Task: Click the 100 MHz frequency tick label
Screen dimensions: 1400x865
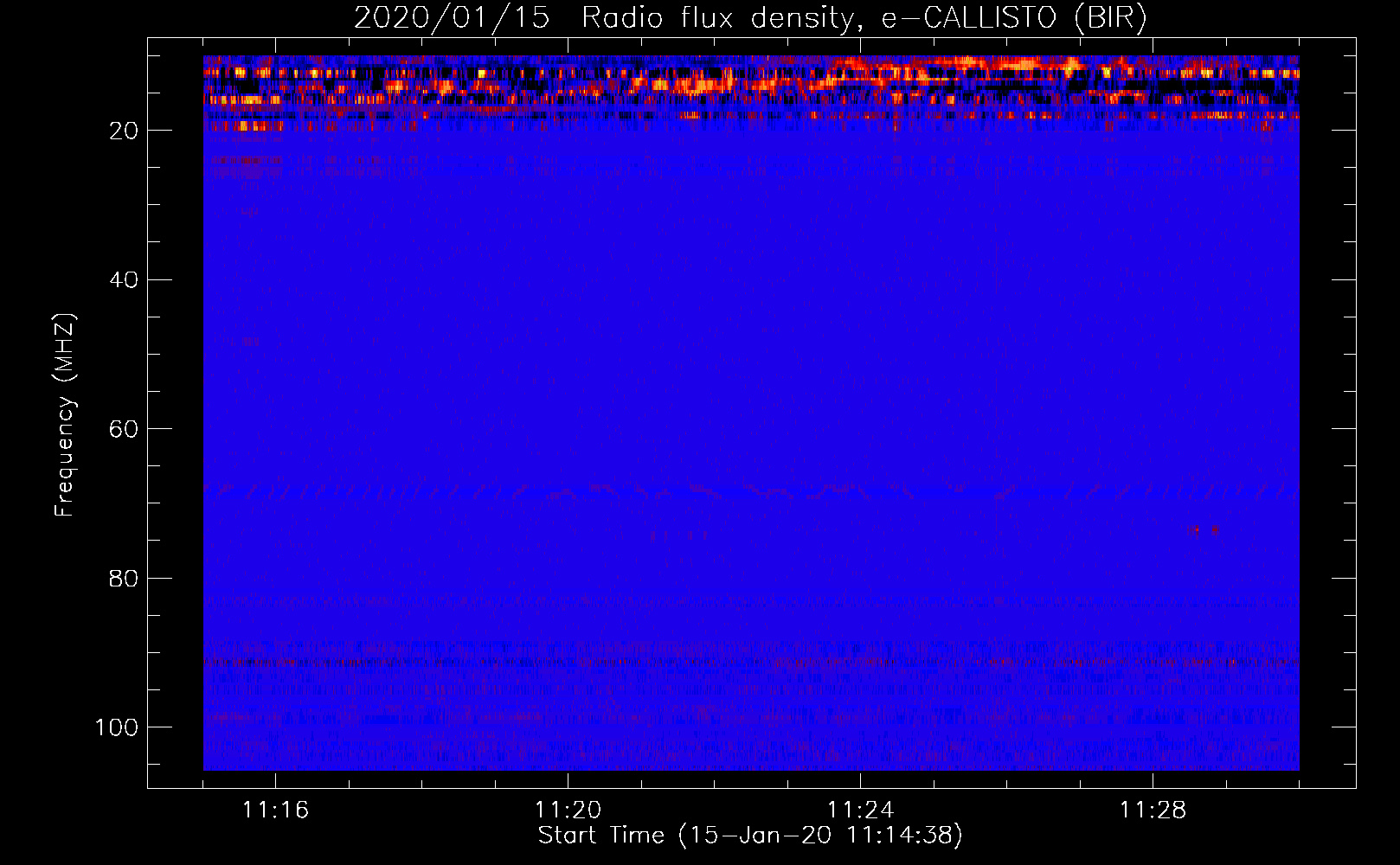Action: pyautogui.click(x=117, y=727)
